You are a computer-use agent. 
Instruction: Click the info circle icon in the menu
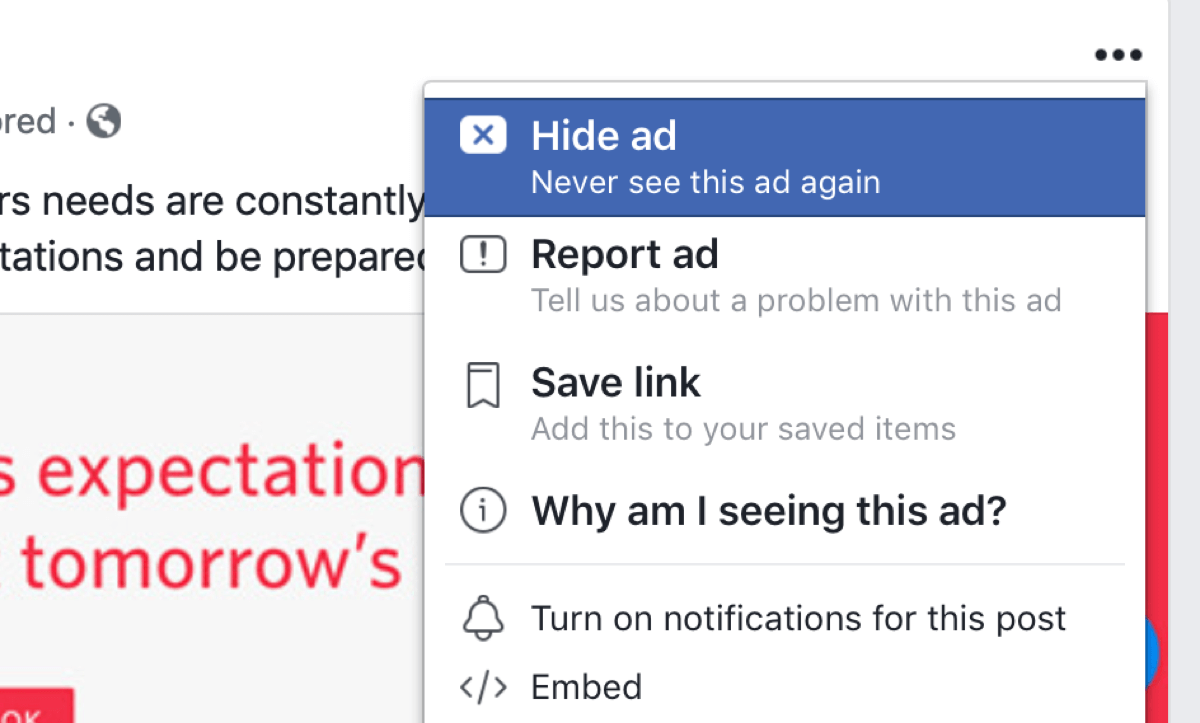coord(483,512)
